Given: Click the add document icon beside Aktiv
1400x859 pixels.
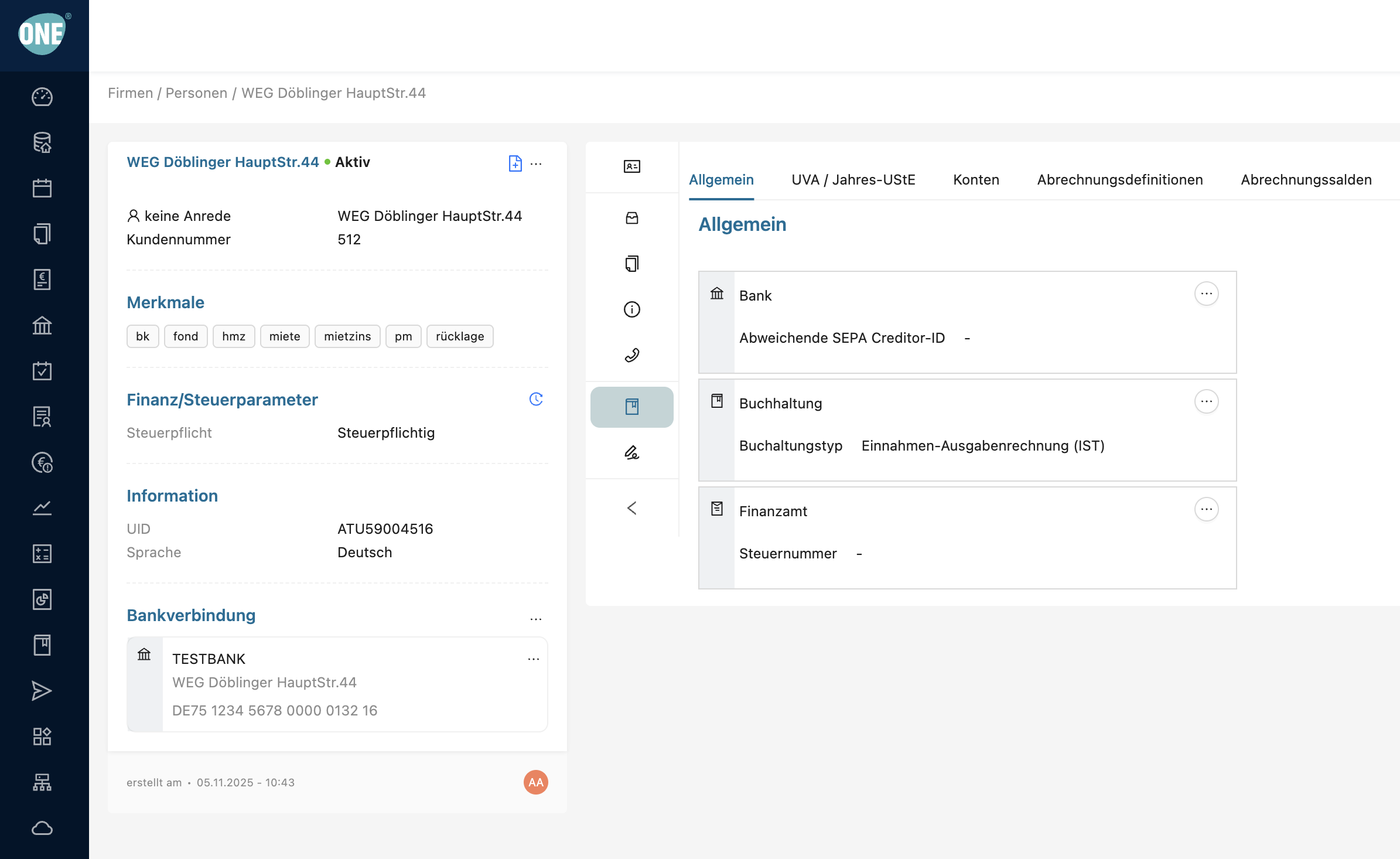Looking at the screenshot, I should click(515, 163).
